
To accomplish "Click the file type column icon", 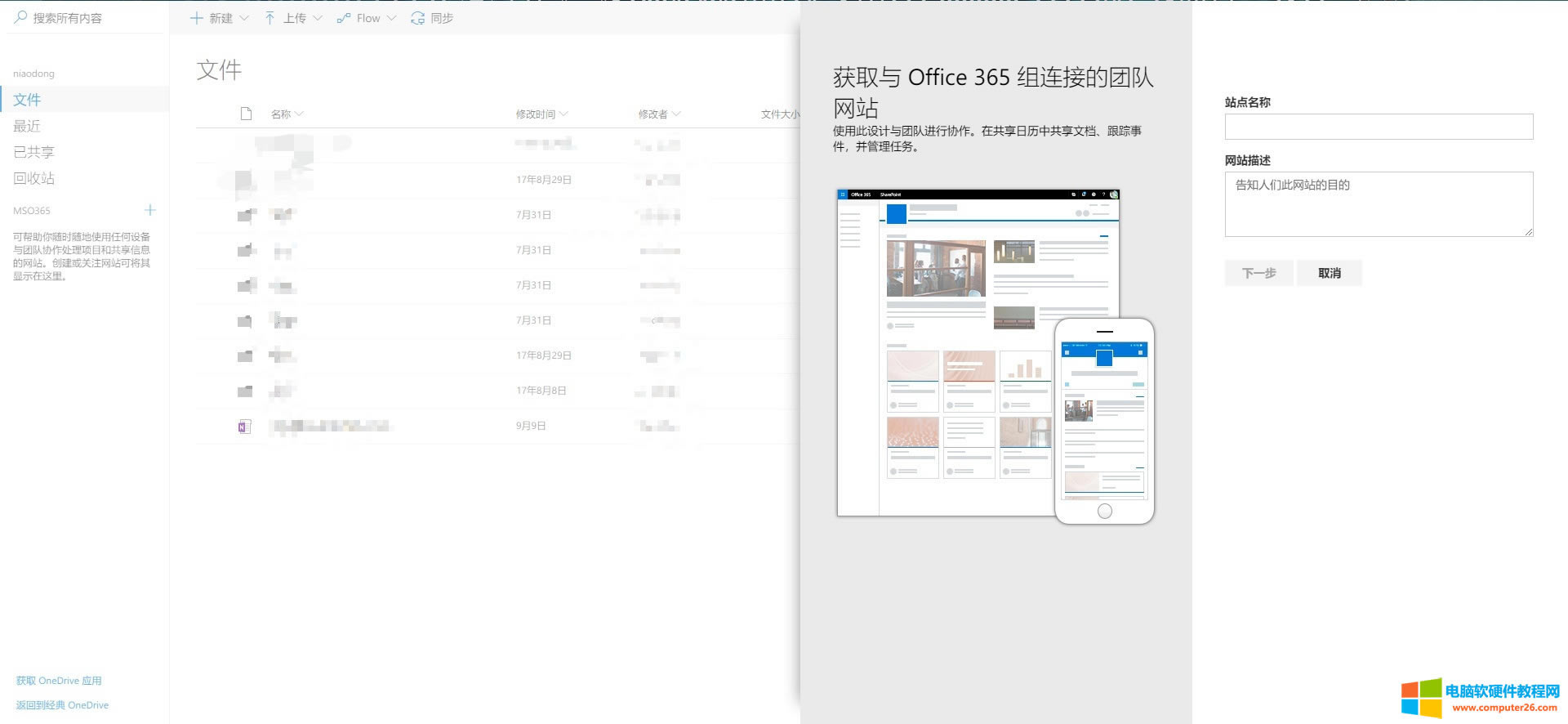I will [x=246, y=114].
